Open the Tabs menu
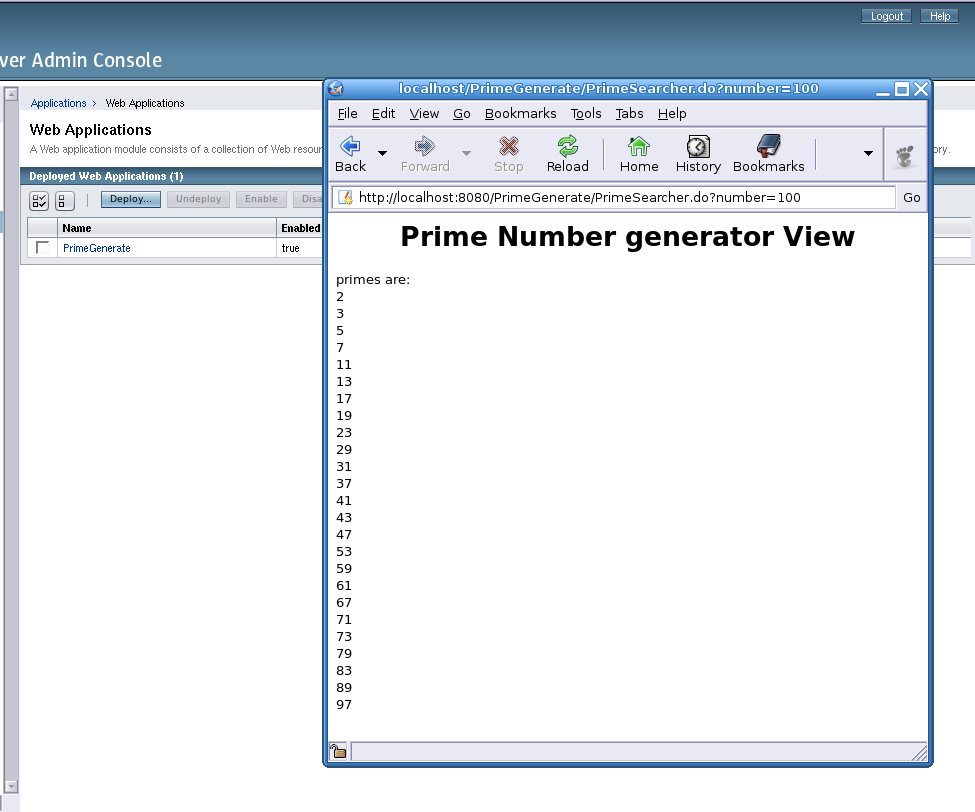The width and height of the screenshot is (975, 812). (629, 114)
